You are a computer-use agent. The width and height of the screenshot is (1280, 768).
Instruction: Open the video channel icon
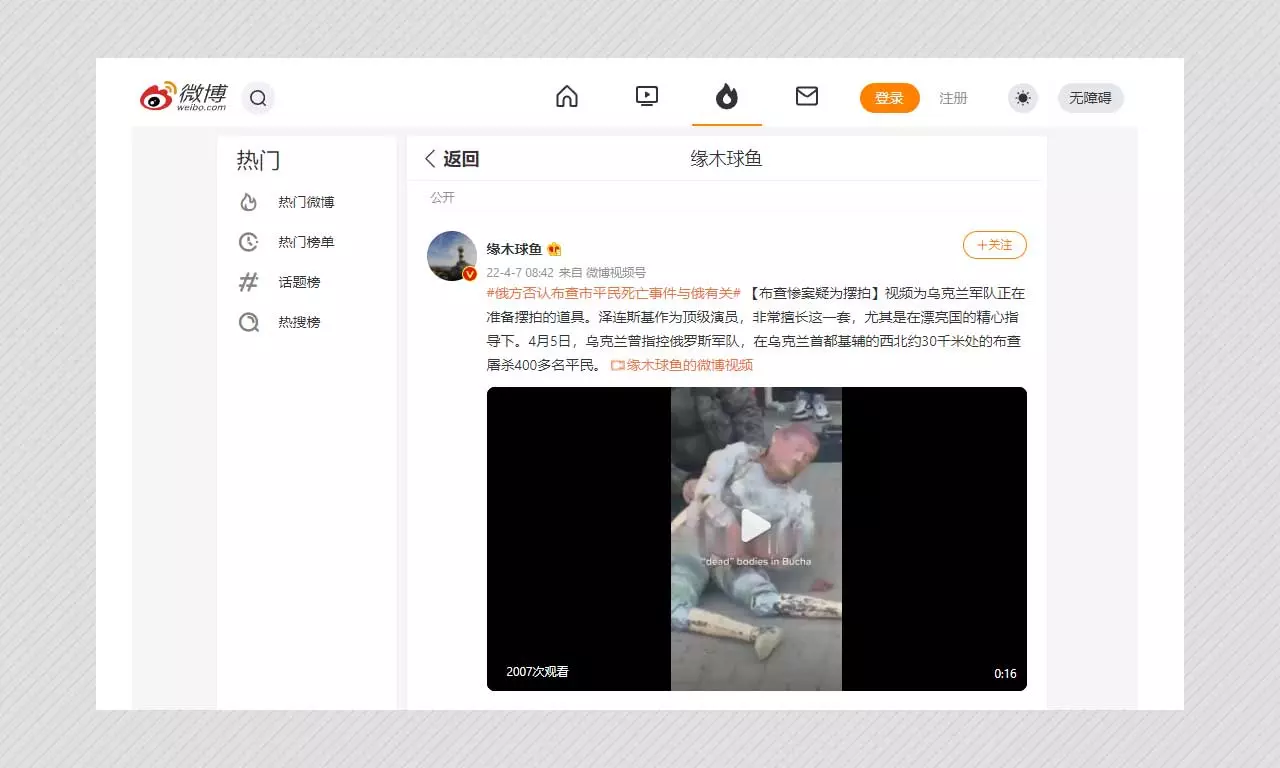tap(647, 97)
